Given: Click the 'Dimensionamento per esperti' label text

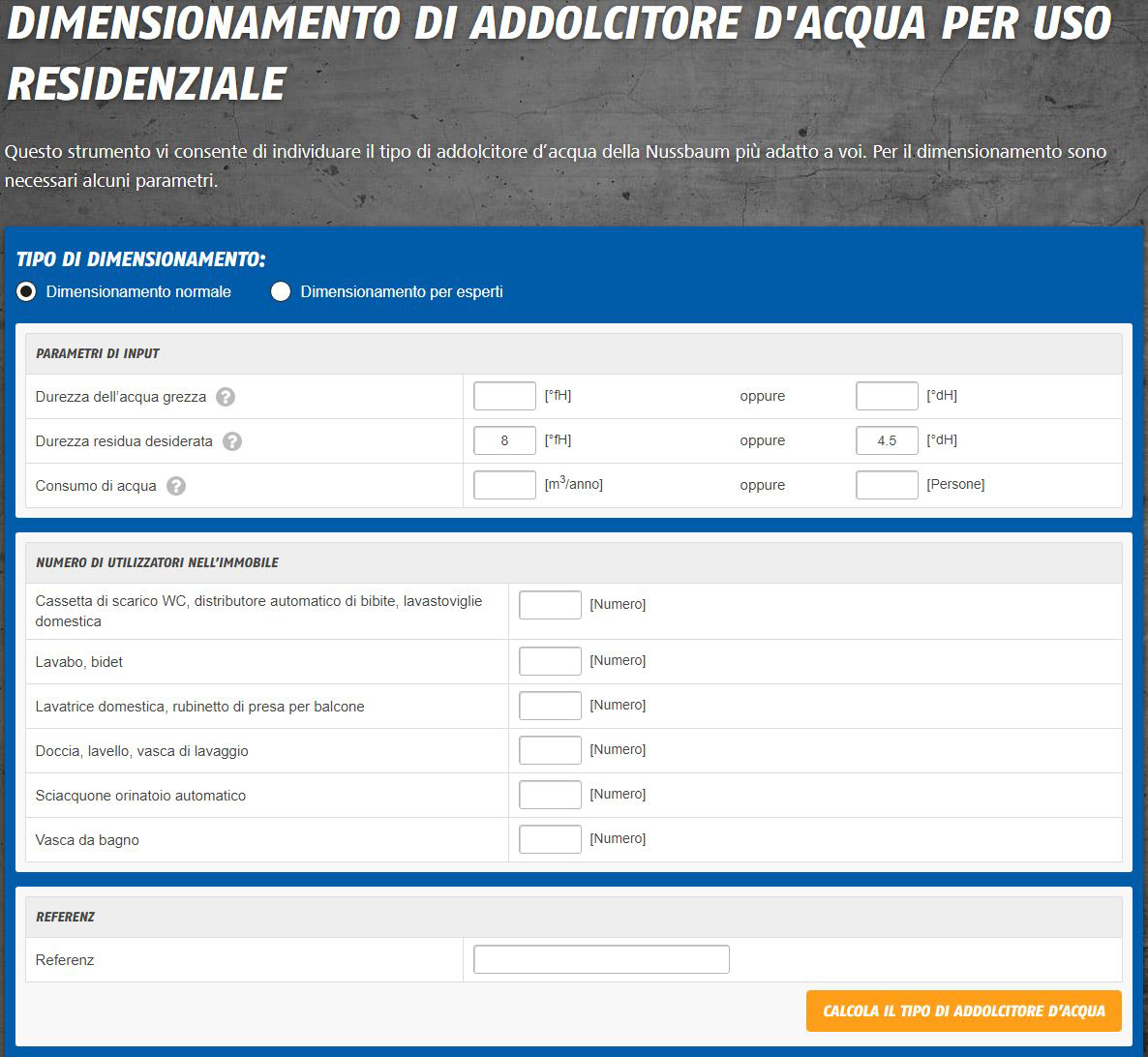Looking at the screenshot, I should (402, 291).
